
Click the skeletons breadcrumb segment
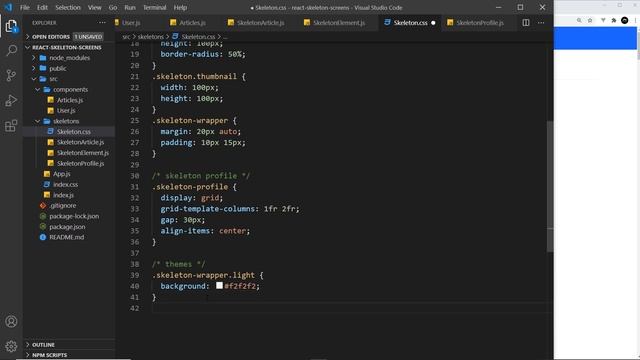[x=151, y=37]
